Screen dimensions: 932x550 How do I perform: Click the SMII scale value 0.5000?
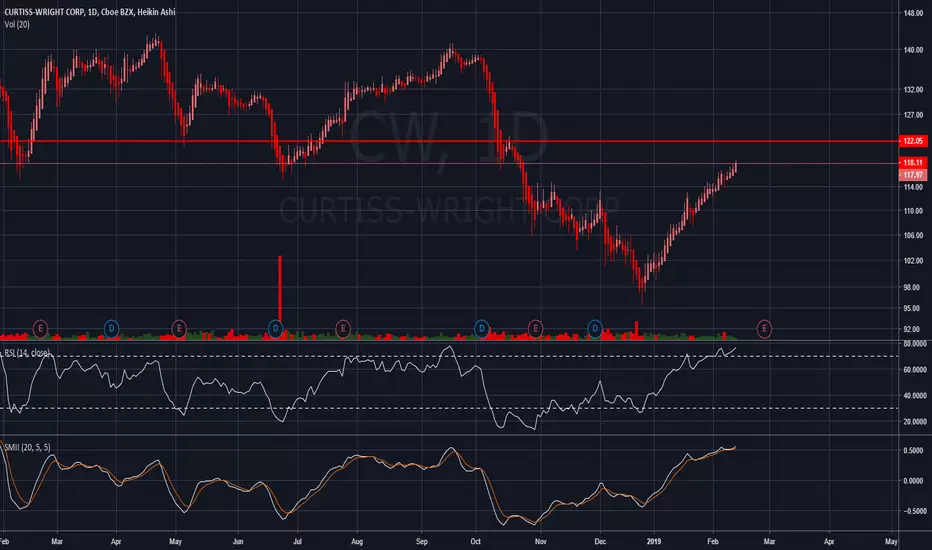914,451
